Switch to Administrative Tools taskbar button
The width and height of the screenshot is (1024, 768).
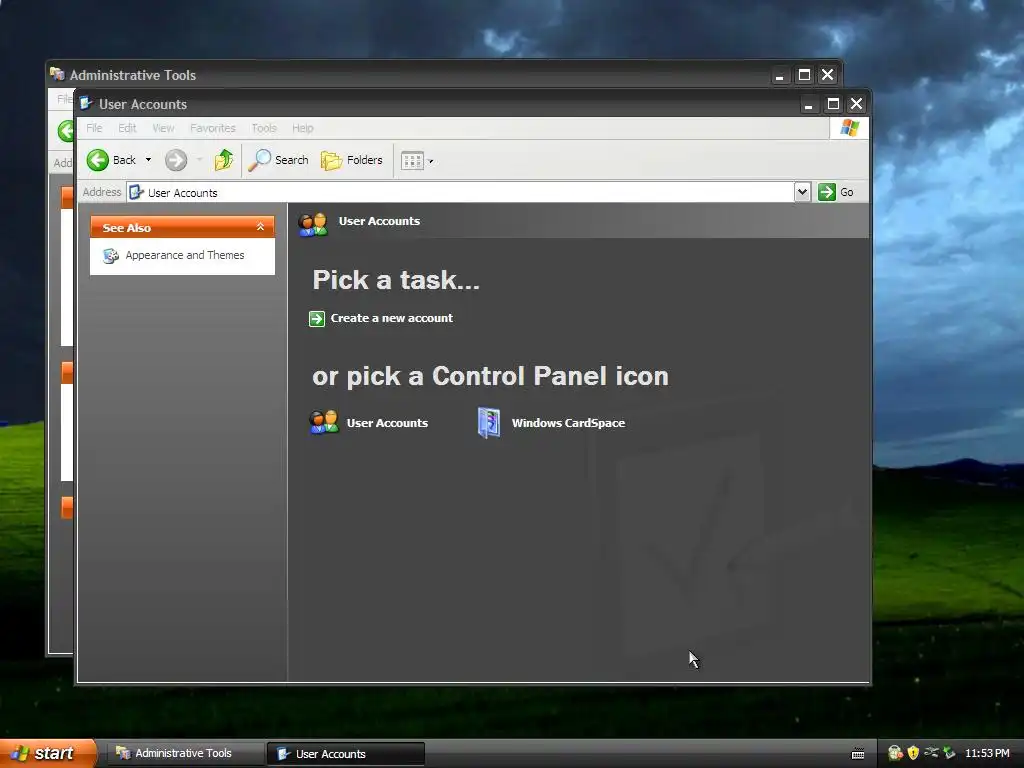pyautogui.click(x=184, y=754)
